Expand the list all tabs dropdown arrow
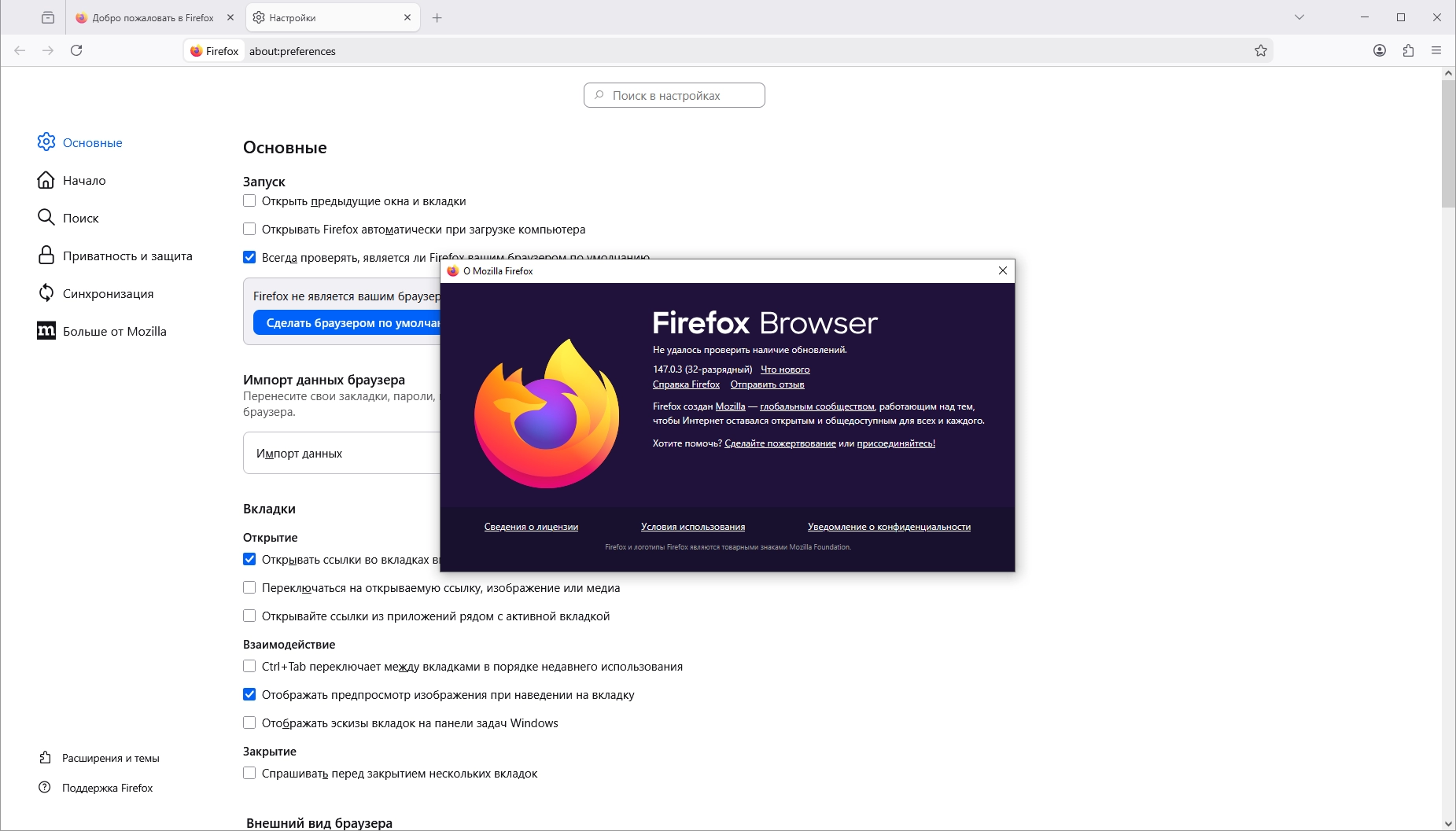The image size is (1456, 831). [x=1299, y=17]
